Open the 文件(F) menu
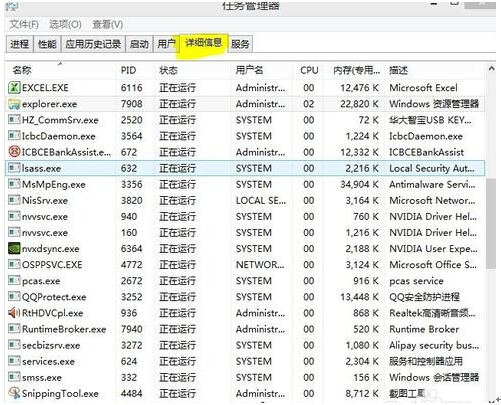 point(24,24)
